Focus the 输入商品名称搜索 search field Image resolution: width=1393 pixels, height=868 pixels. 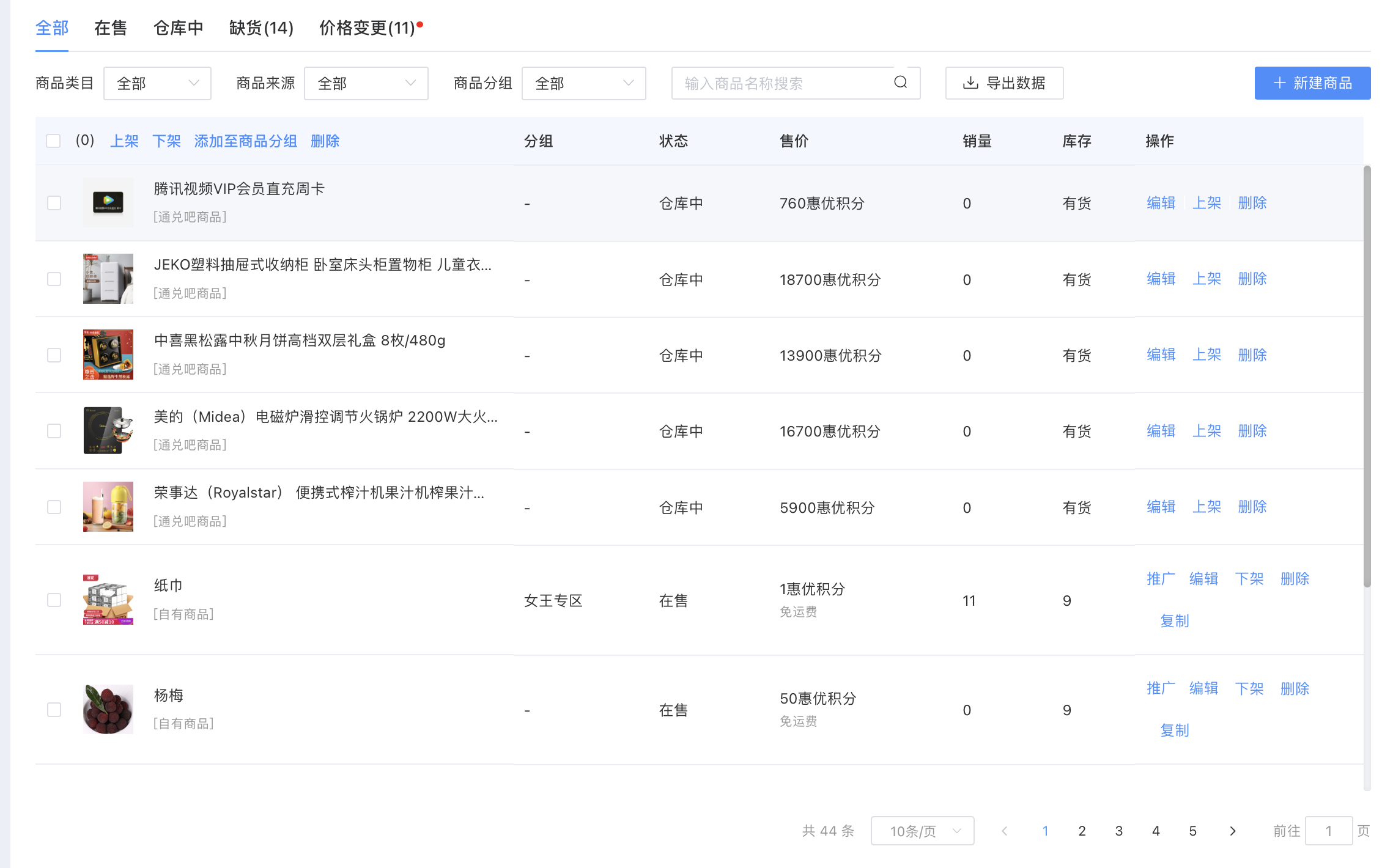783,83
